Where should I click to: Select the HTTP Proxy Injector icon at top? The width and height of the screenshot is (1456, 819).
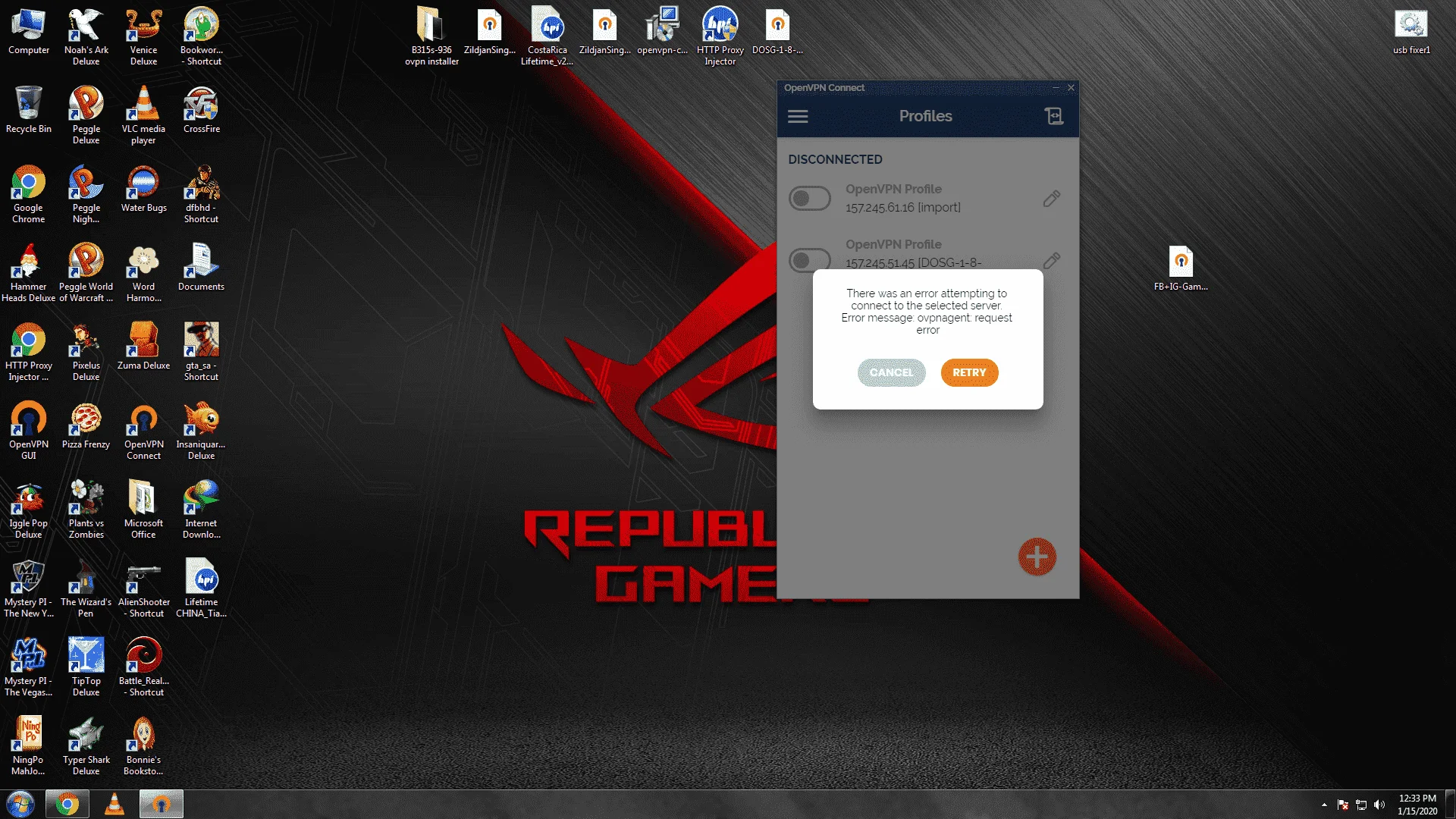coord(720,36)
